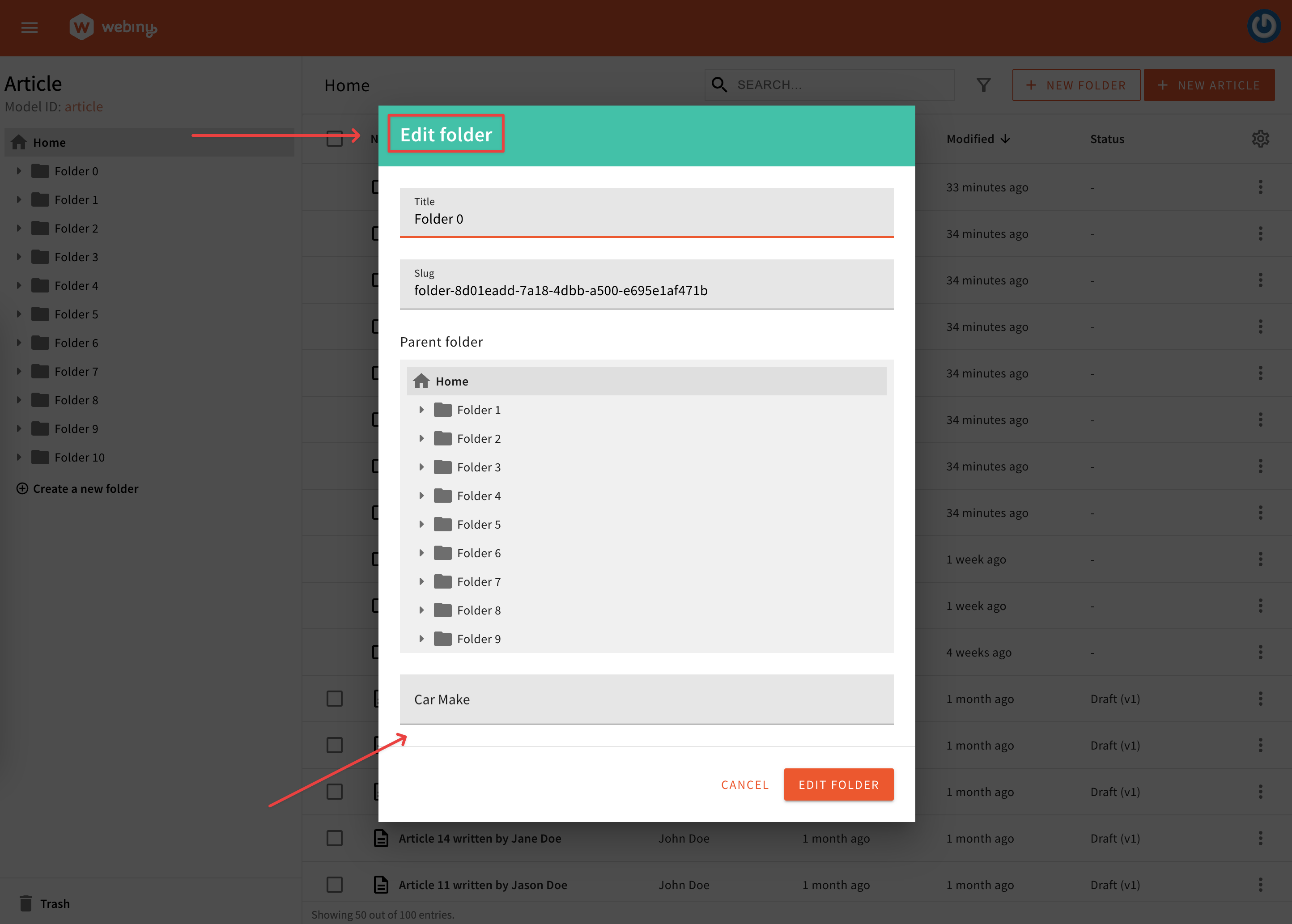Click the CANCEL button in the dialog
The width and height of the screenshot is (1292, 924).
pyautogui.click(x=744, y=784)
